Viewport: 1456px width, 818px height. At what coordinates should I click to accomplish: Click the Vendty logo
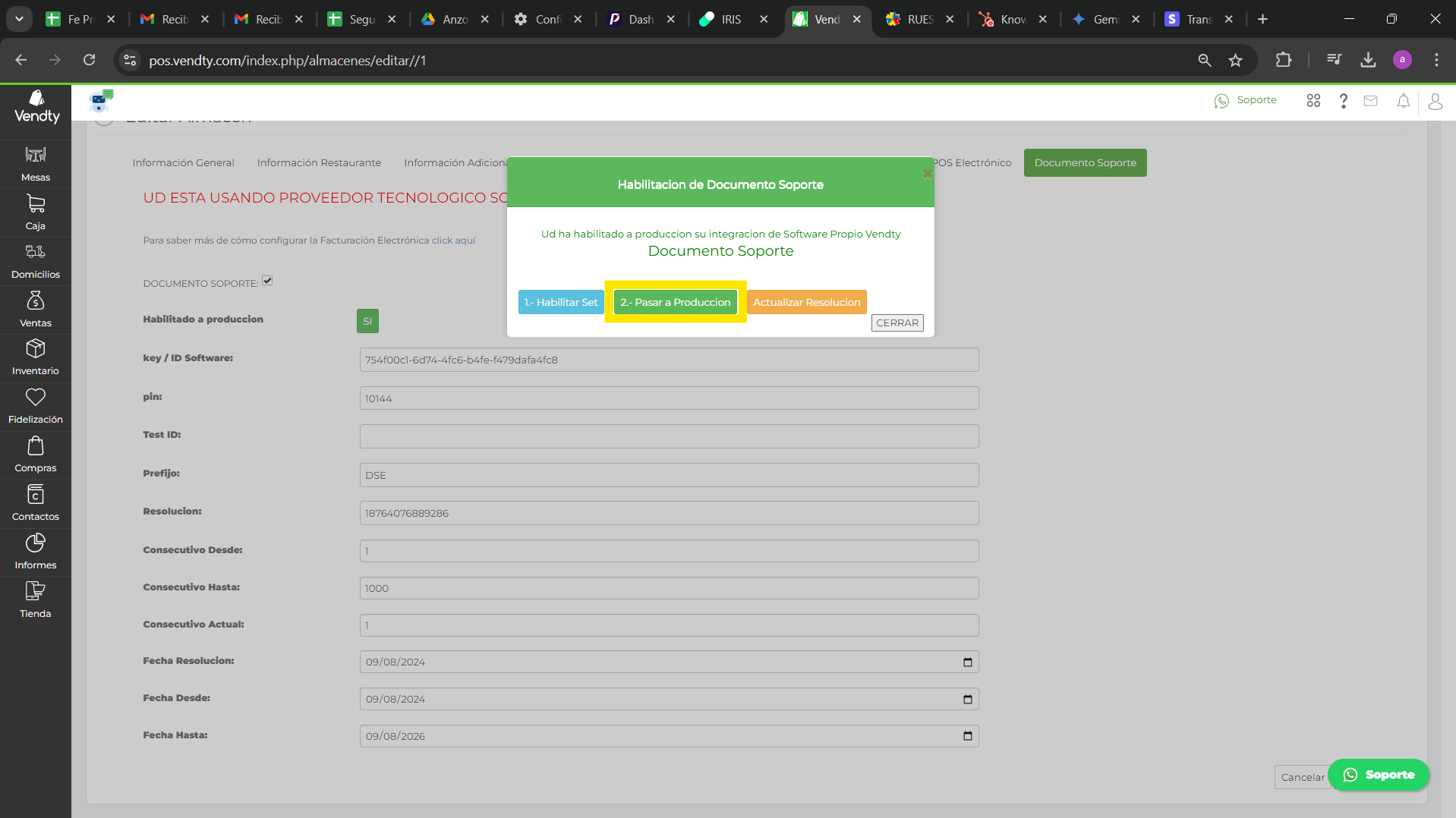click(36, 107)
